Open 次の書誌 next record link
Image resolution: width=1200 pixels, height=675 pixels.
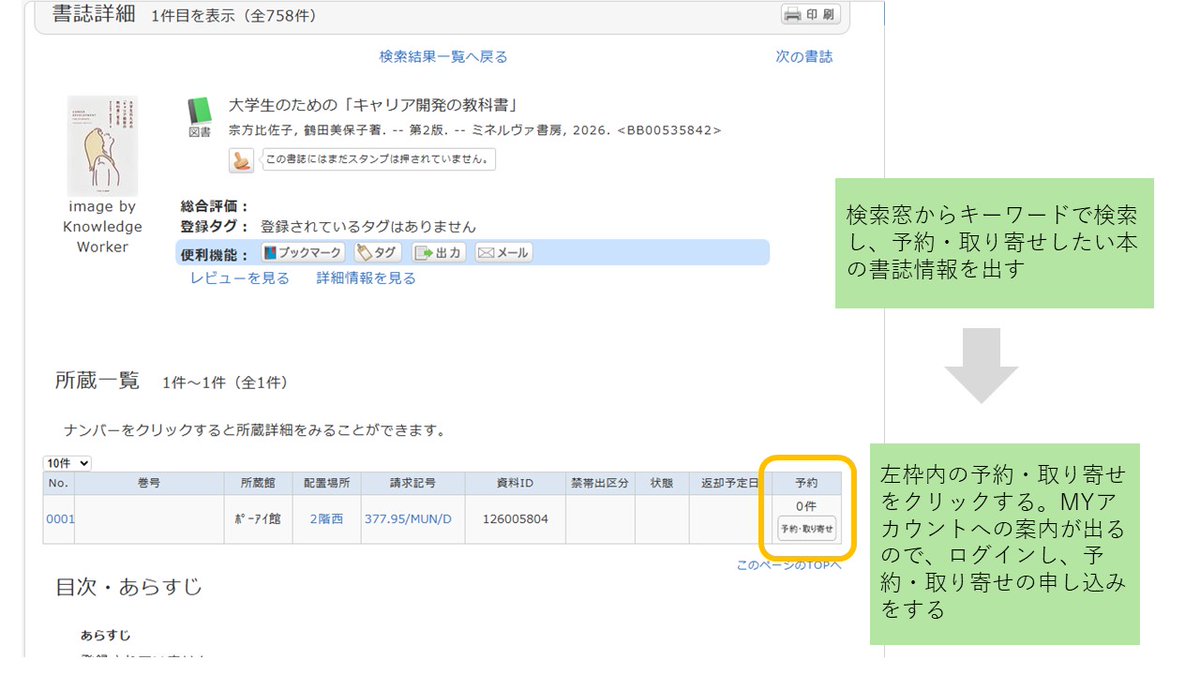tap(804, 57)
